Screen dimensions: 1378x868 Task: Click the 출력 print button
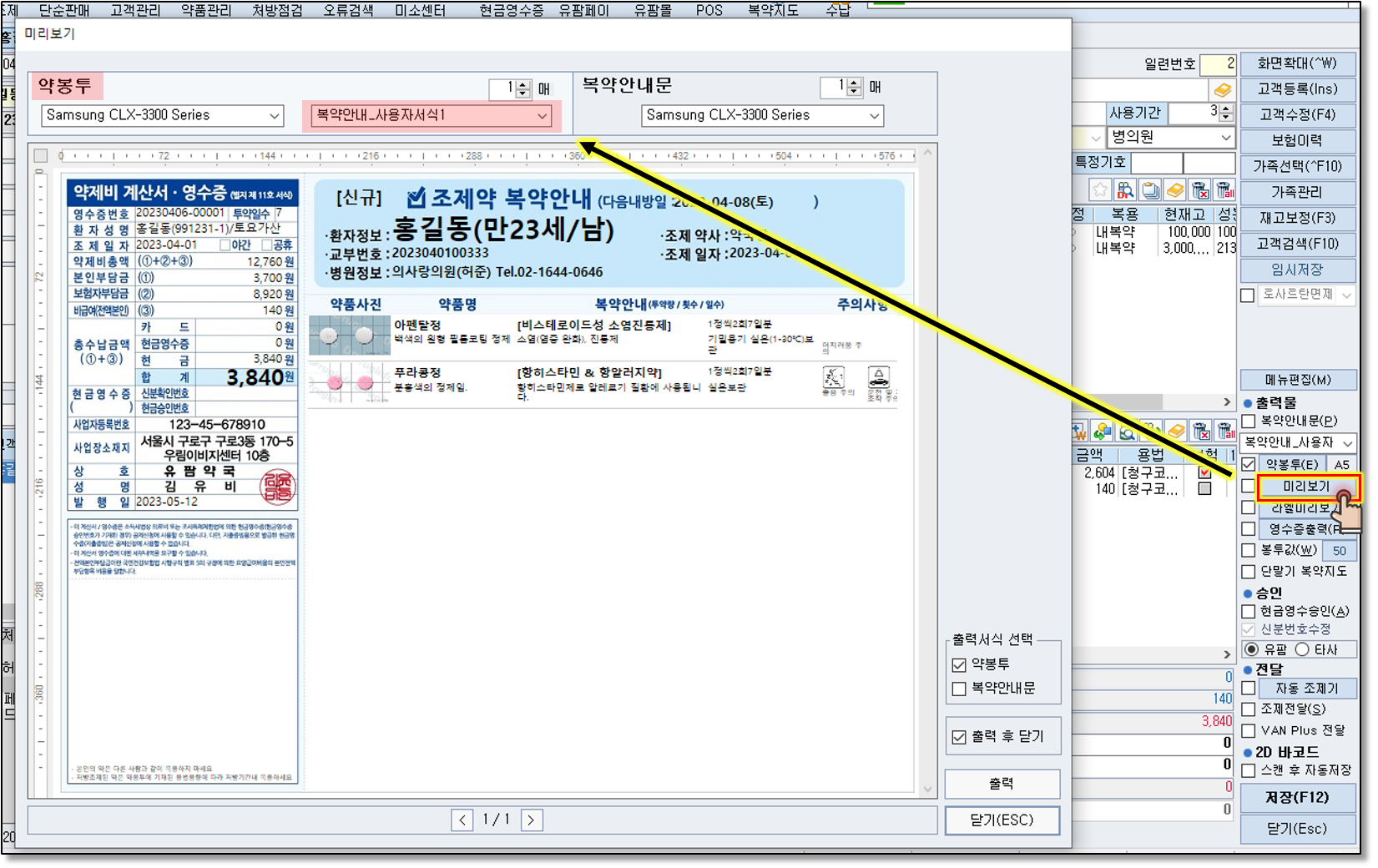[x=1002, y=784]
